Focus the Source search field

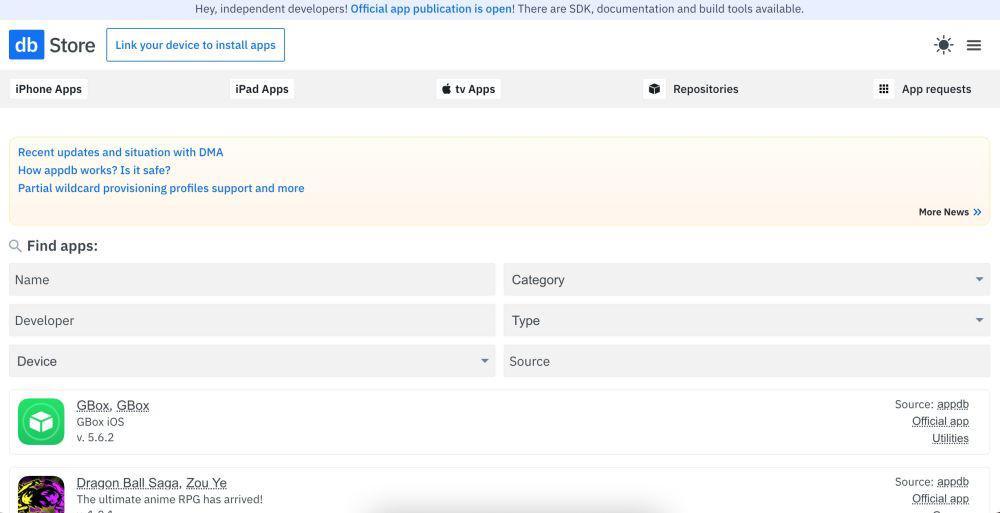tap(747, 361)
